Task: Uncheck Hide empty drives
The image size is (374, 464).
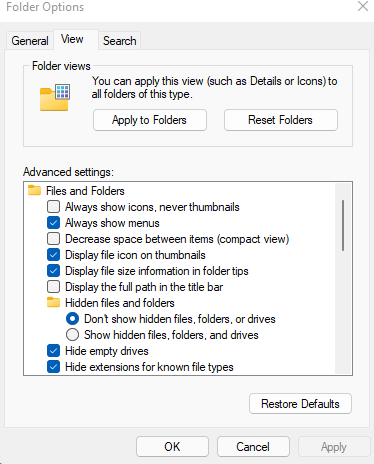Action: [53, 351]
